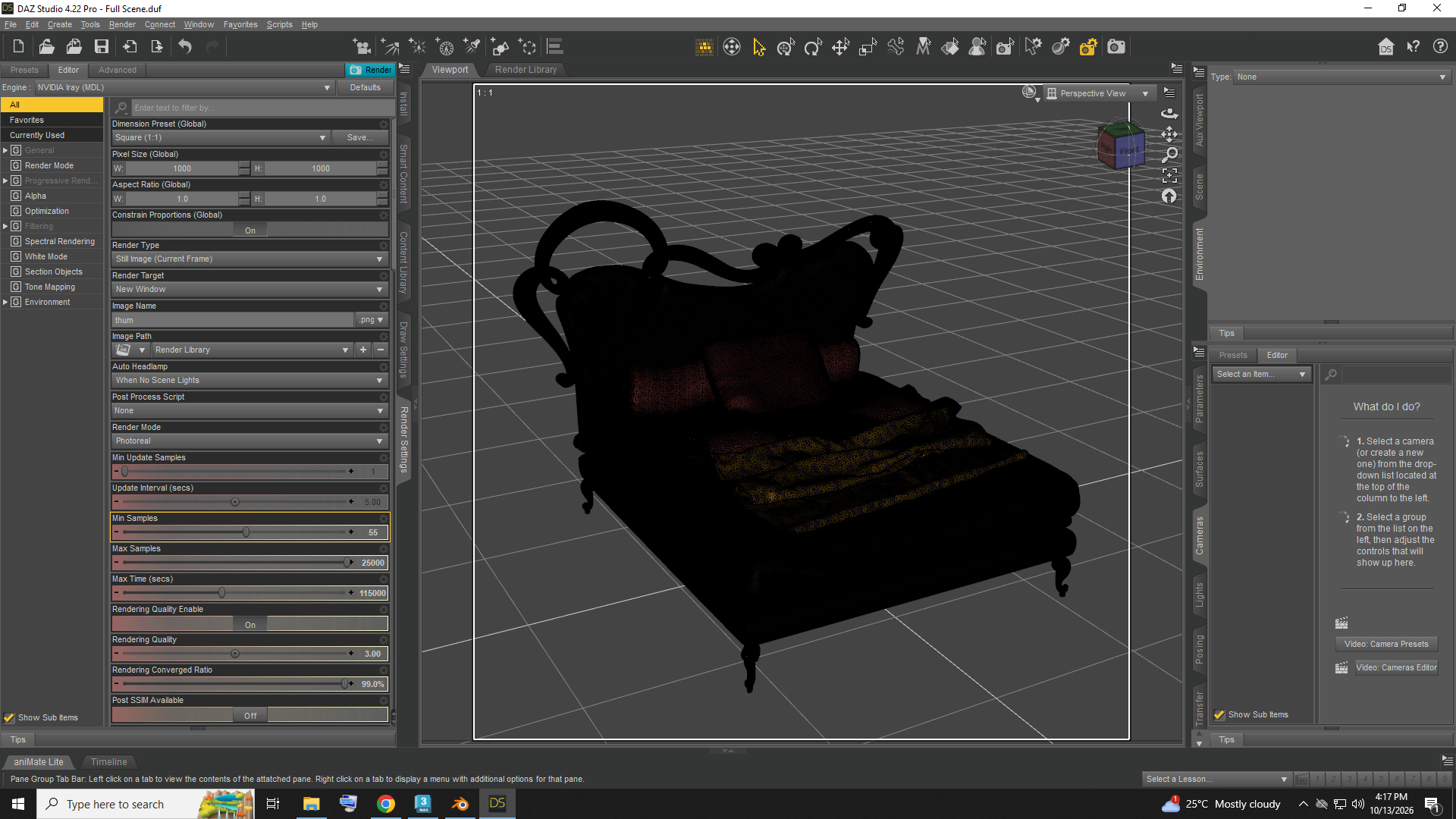Select the Universal tool icon
Image resolution: width=1456 pixels, height=819 pixels.
[x=786, y=47]
